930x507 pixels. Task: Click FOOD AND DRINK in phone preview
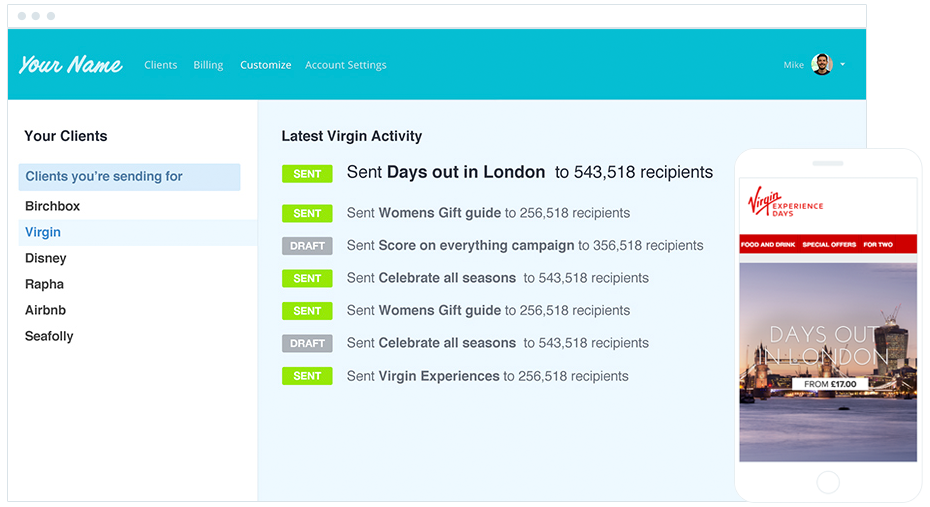point(768,244)
